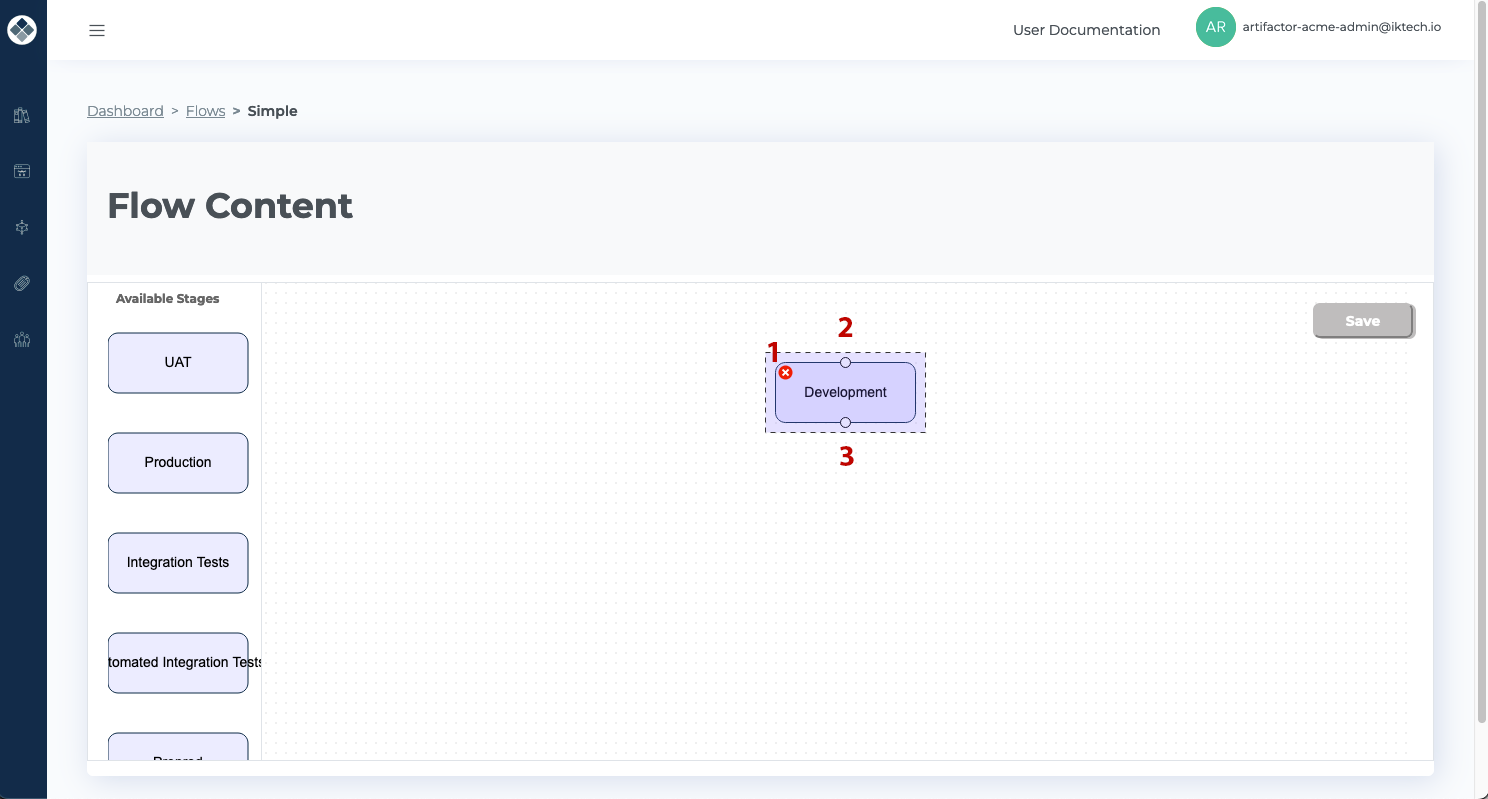Select the Production stage card

(177, 462)
